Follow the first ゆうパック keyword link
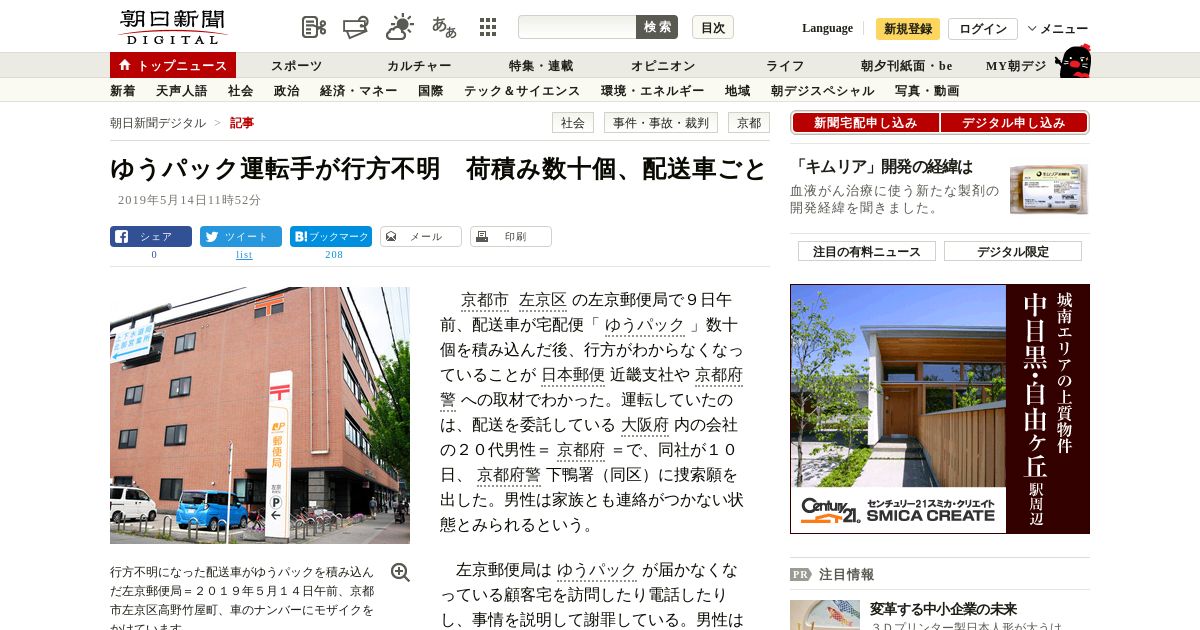 (644, 325)
